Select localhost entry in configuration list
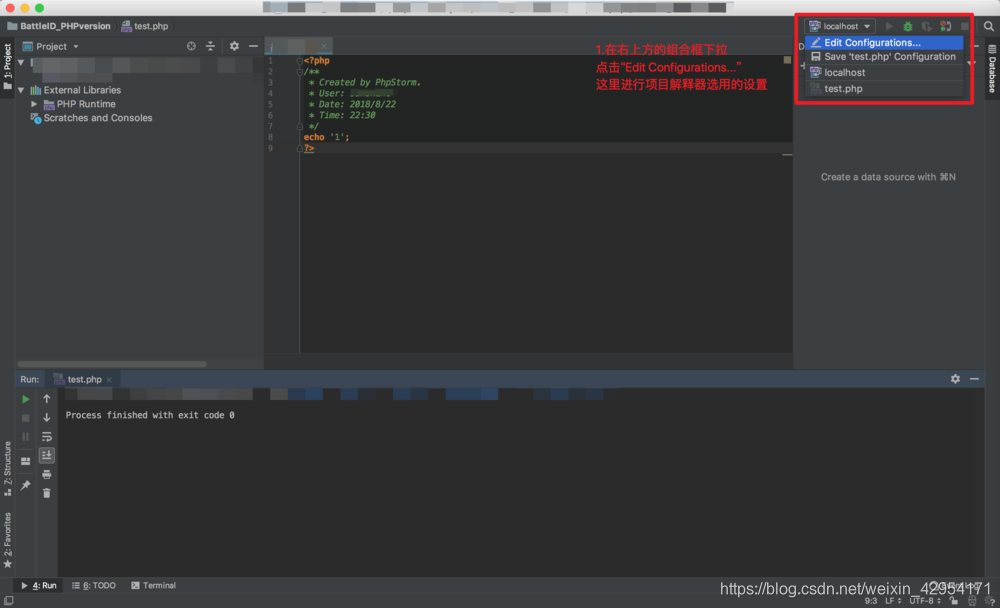1000x608 pixels. [883, 73]
